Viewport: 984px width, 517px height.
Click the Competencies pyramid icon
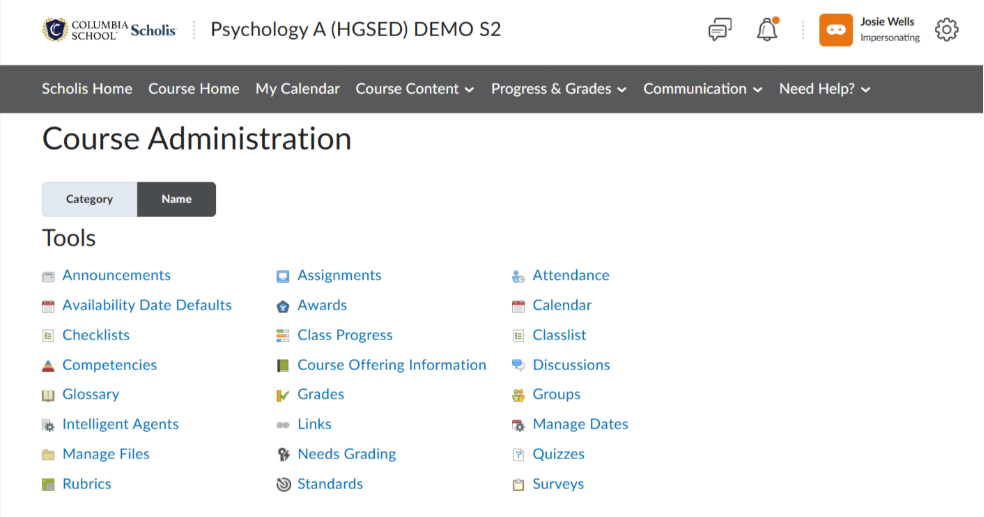point(48,365)
